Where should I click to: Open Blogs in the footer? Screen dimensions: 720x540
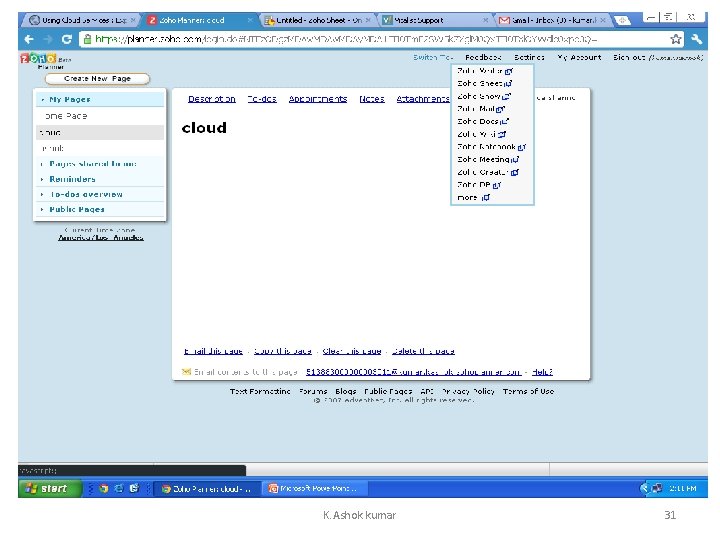(346, 392)
